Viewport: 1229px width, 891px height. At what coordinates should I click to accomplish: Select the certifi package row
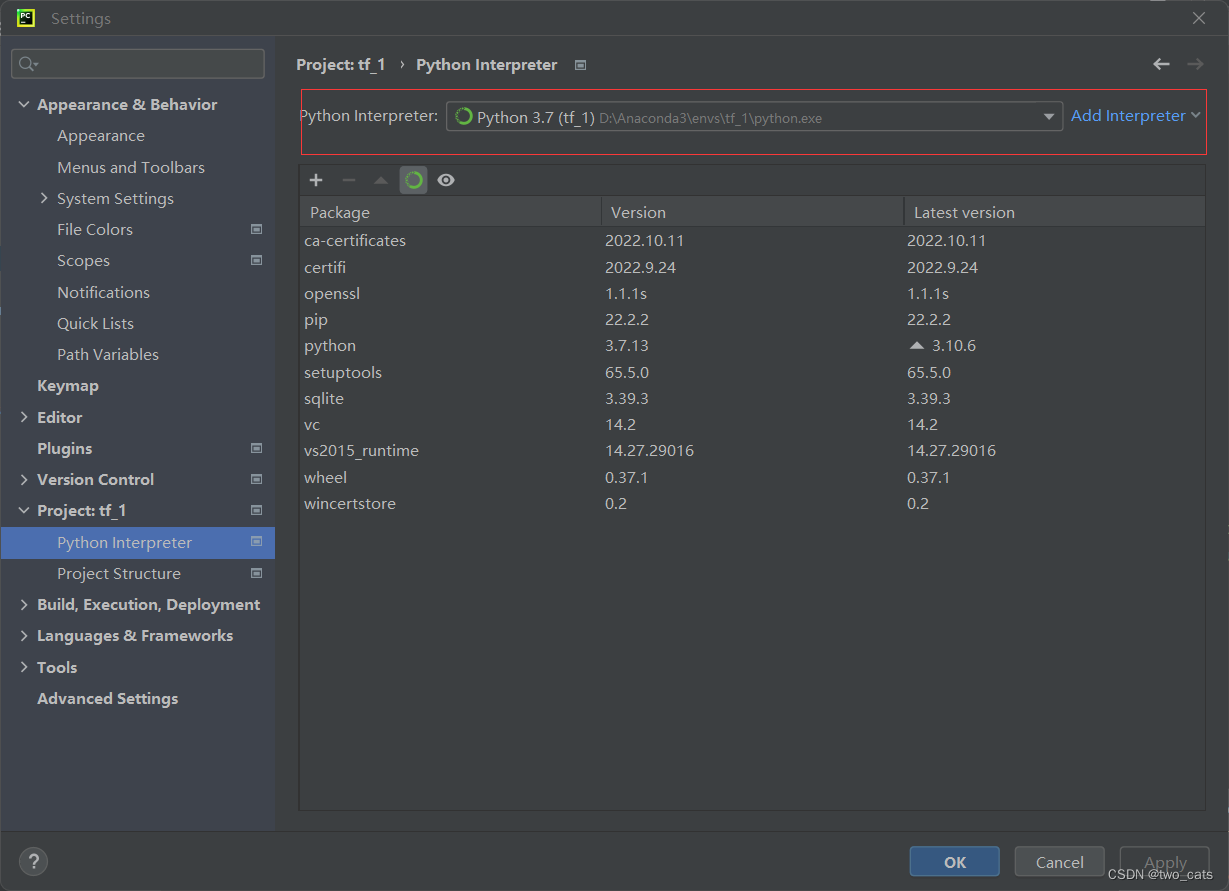pyautogui.click(x=752, y=267)
